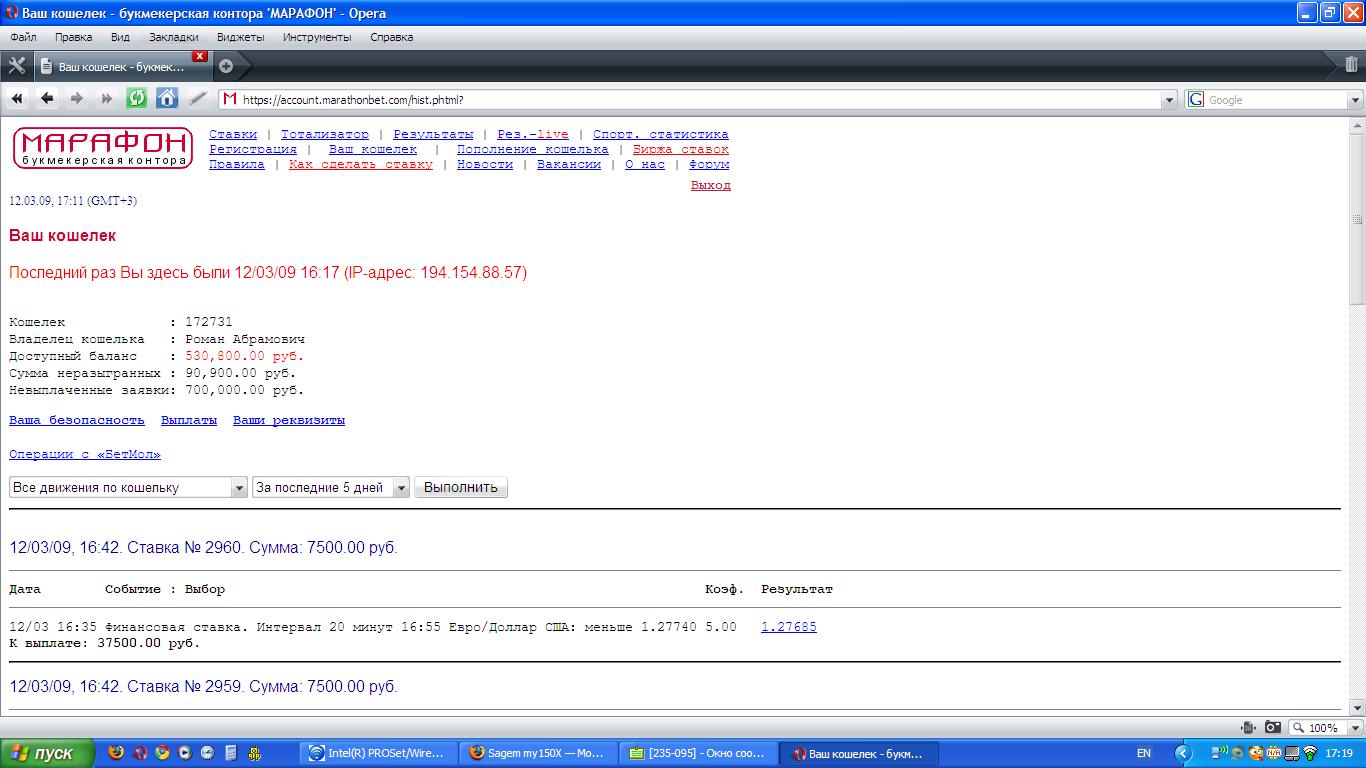Open the Windows пуск start button
1366x768 pixels.
tap(47, 753)
